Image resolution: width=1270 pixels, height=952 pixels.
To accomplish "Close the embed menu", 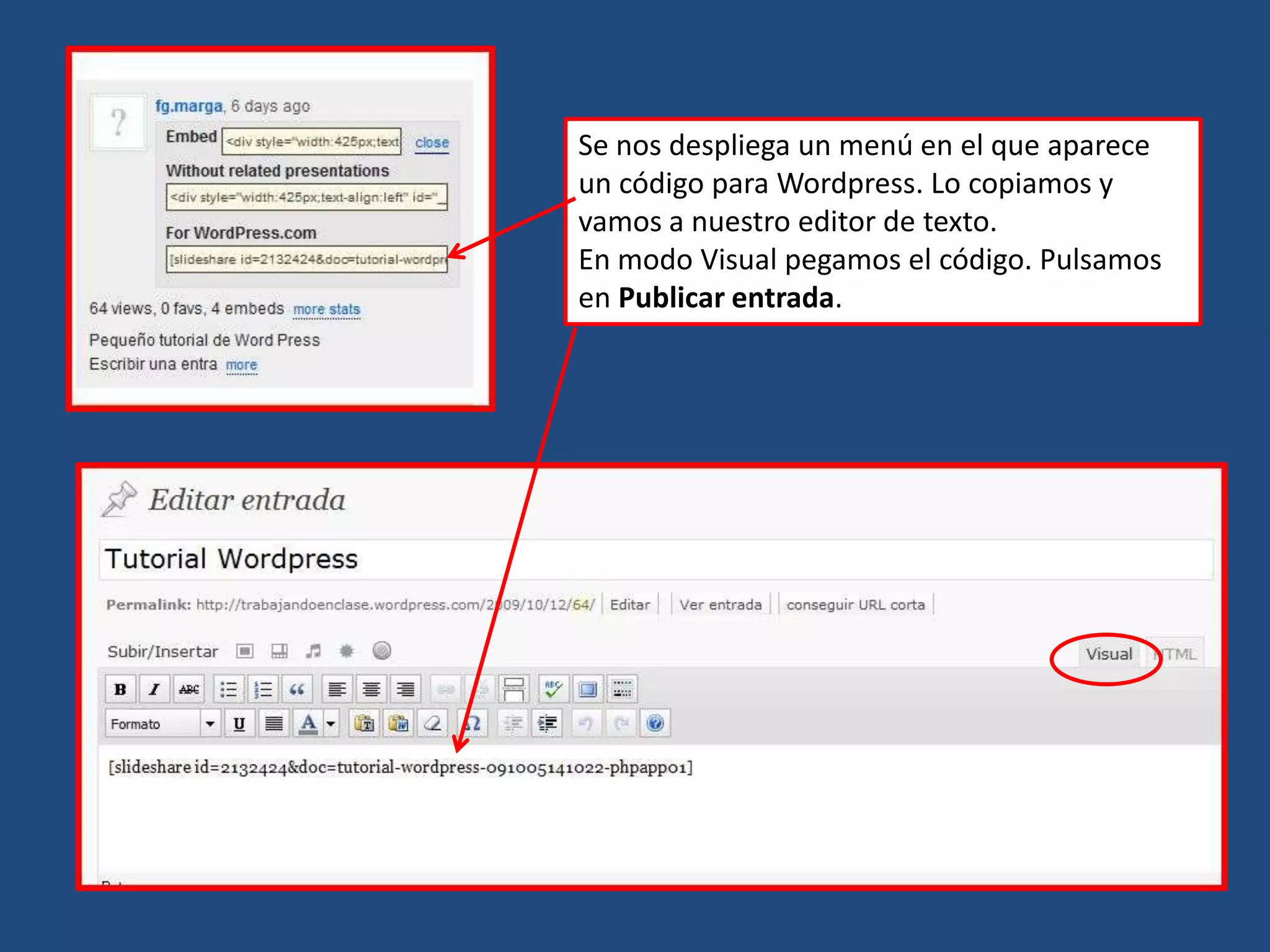I will tap(432, 143).
